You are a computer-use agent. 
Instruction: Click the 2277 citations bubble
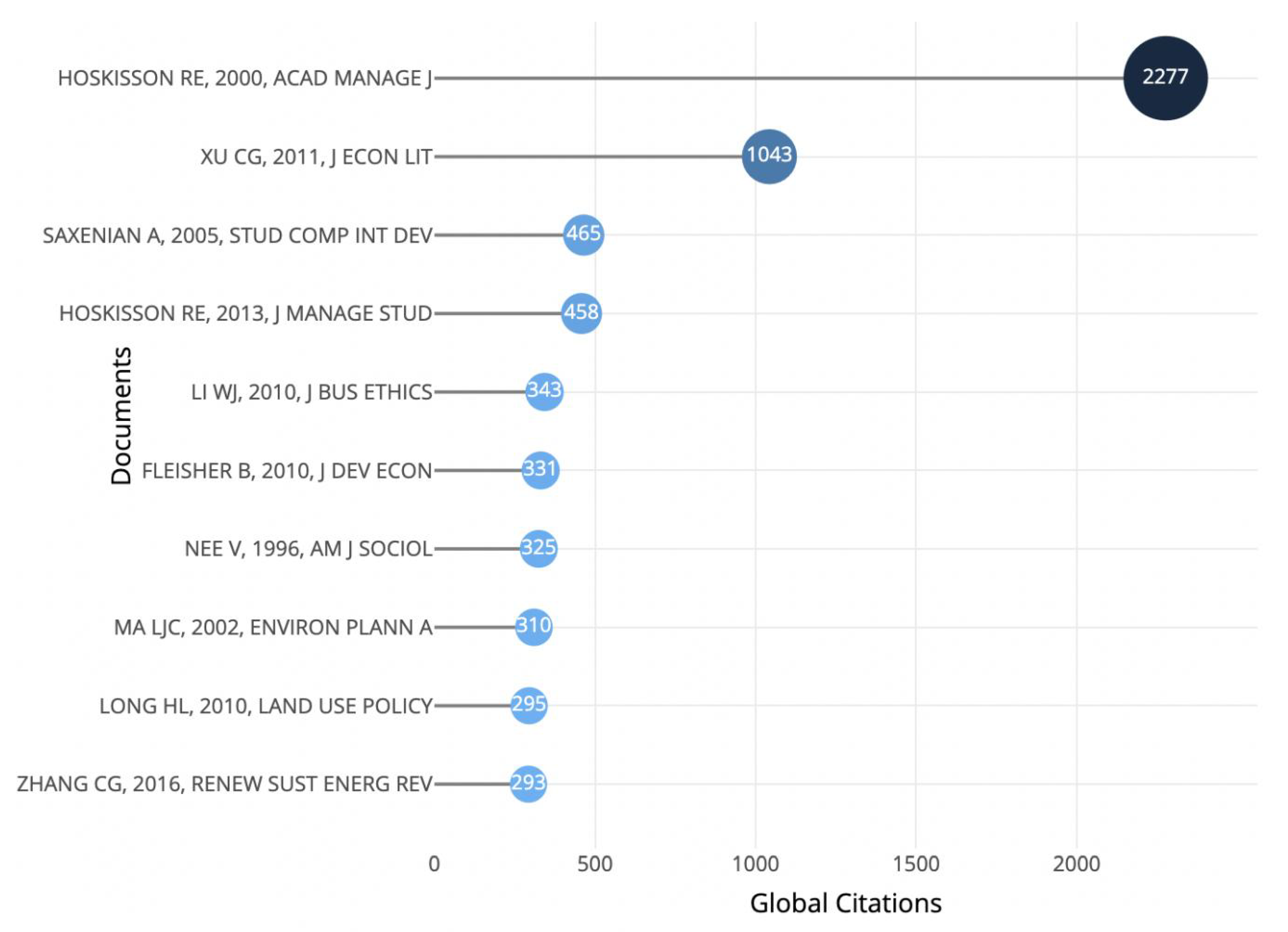click(x=1165, y=78)
